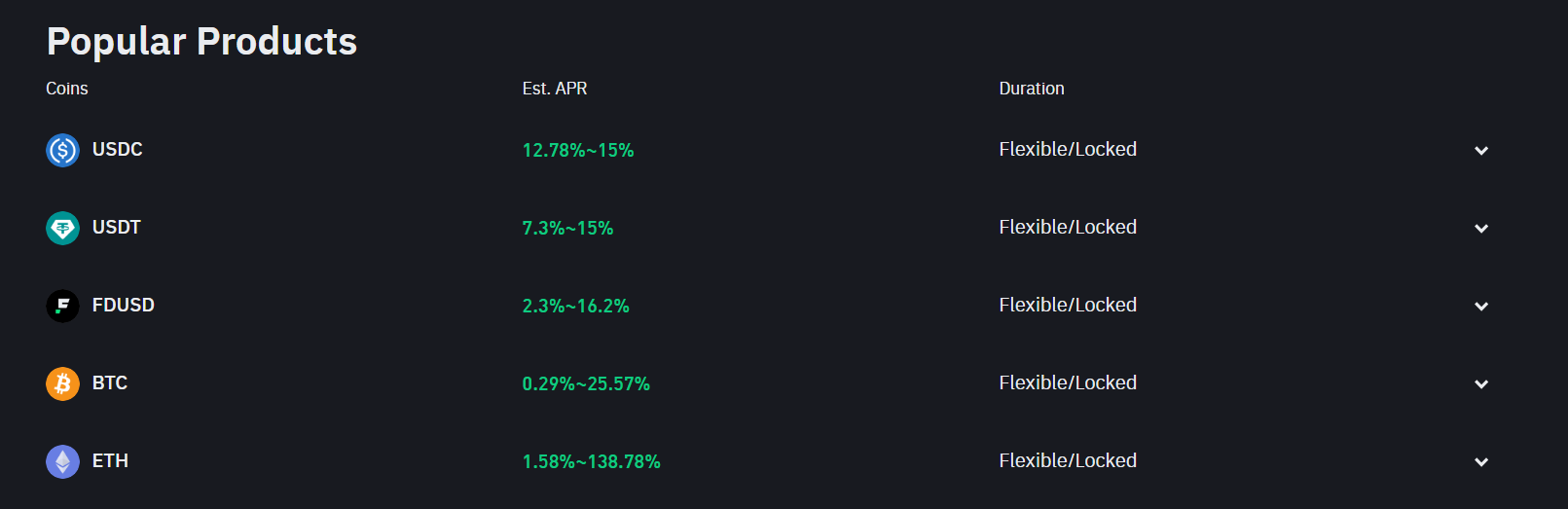Viewport: 1568px width, 509px height.
Task: Click the 12.78%~15% APR value
Action: tap(577, 150)
